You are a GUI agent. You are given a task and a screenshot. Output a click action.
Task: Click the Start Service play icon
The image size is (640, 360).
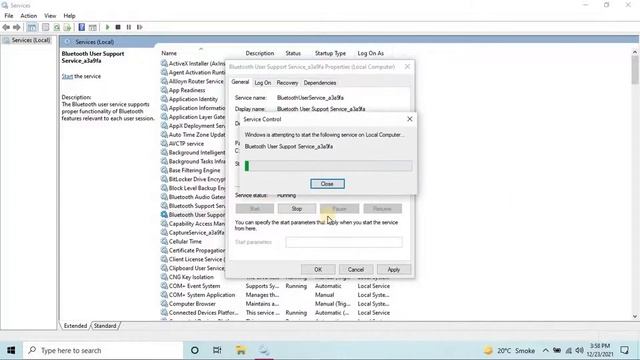pyautogui.click(x=107, y=27)
